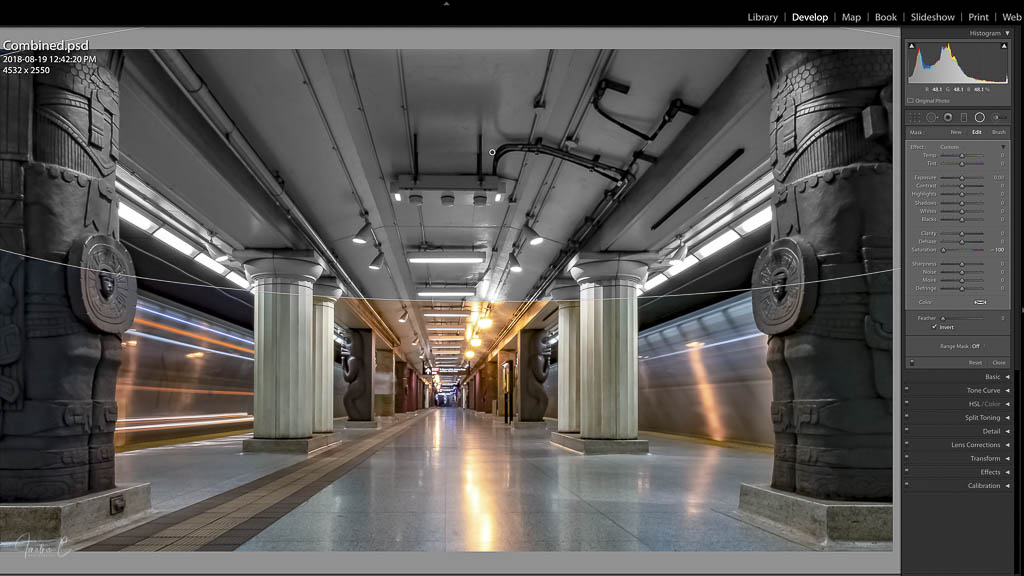Select the Red Eye Correction tool
This screenshot has height=576, width=1024.
947,118
